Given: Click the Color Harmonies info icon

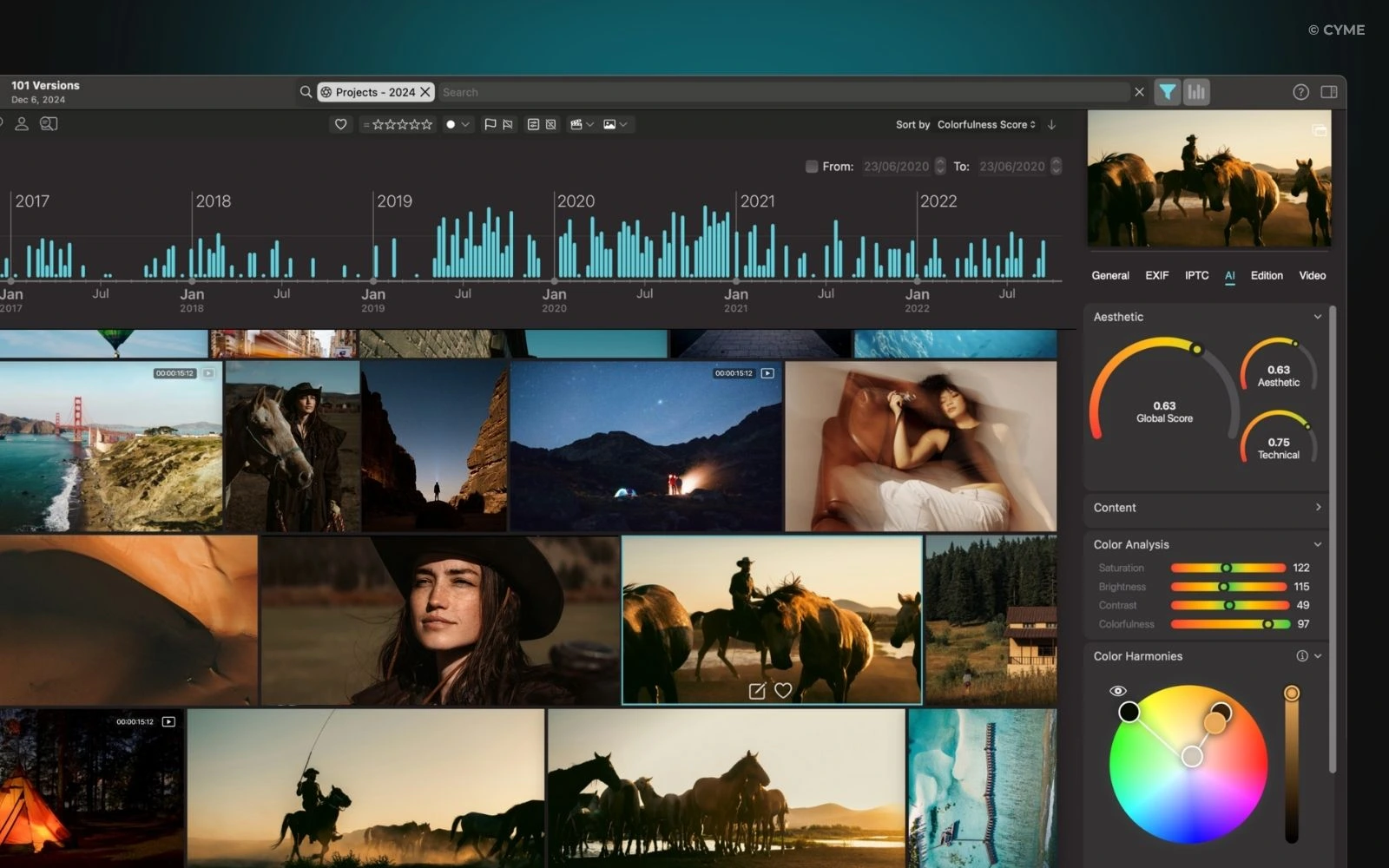Looking at the screenshot, I should pos(1302,656).
